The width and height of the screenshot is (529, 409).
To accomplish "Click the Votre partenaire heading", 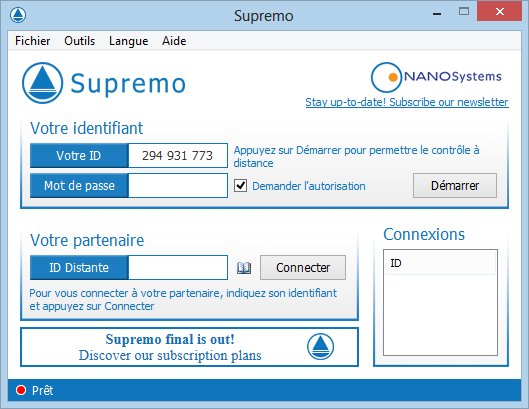I will click(x=87, y=240).
